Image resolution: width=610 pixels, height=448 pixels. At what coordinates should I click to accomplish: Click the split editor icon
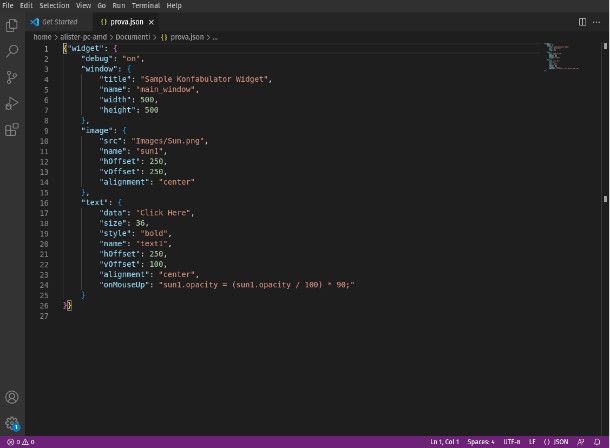pyautogui.click(x=580, y=21)
